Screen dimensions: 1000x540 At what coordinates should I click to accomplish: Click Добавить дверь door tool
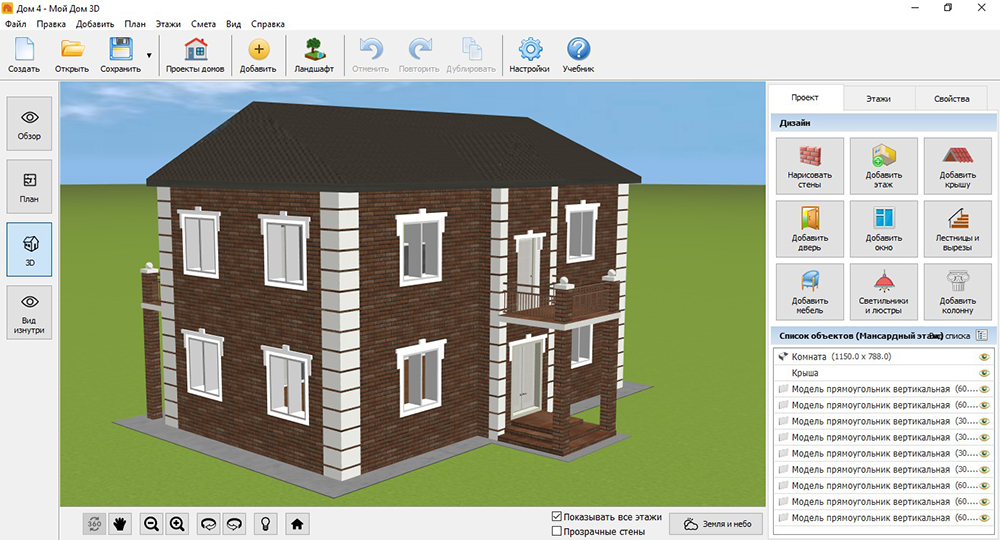click(x=810, y=229)
